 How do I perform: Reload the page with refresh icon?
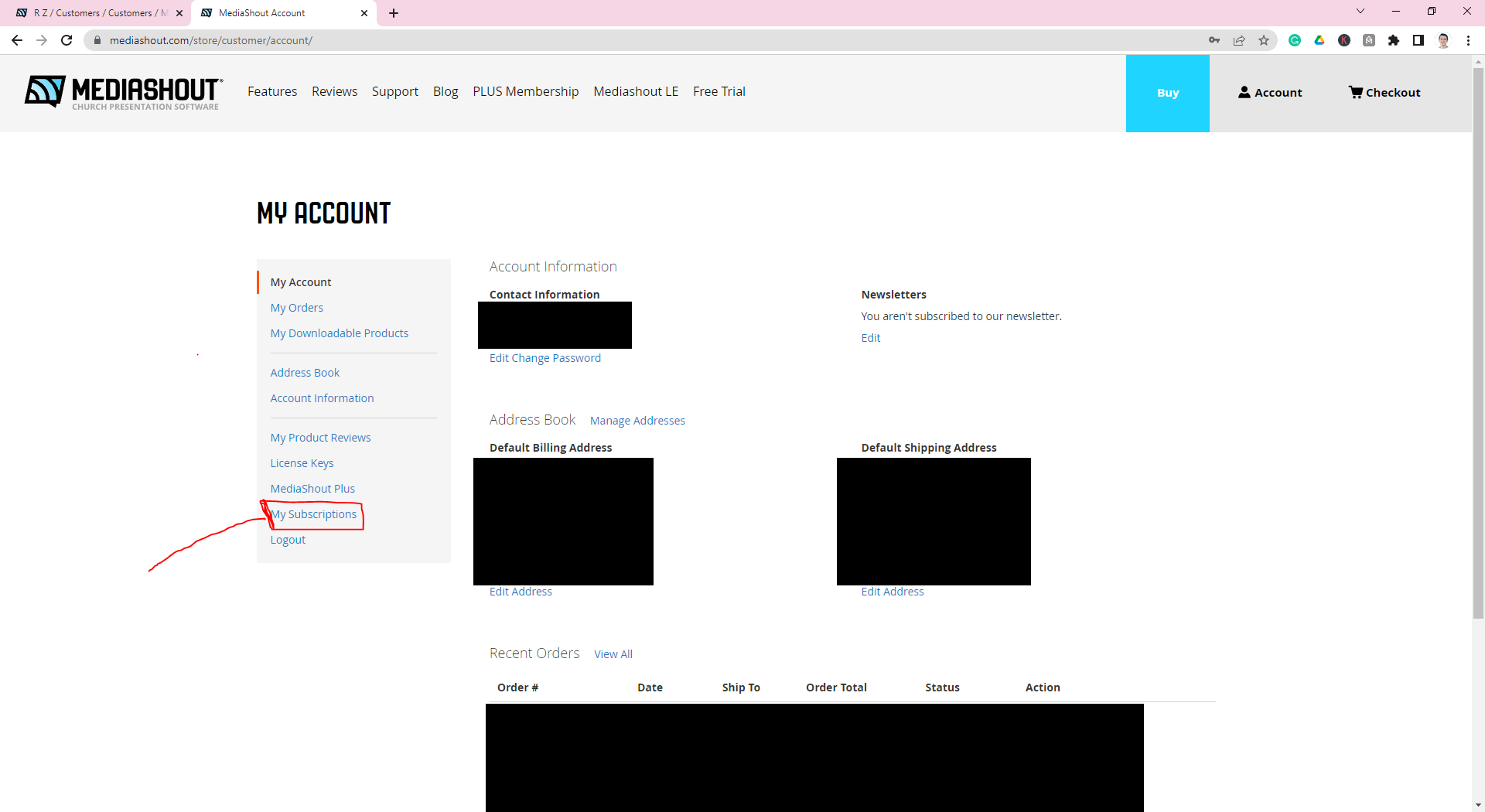click(67, 40)
